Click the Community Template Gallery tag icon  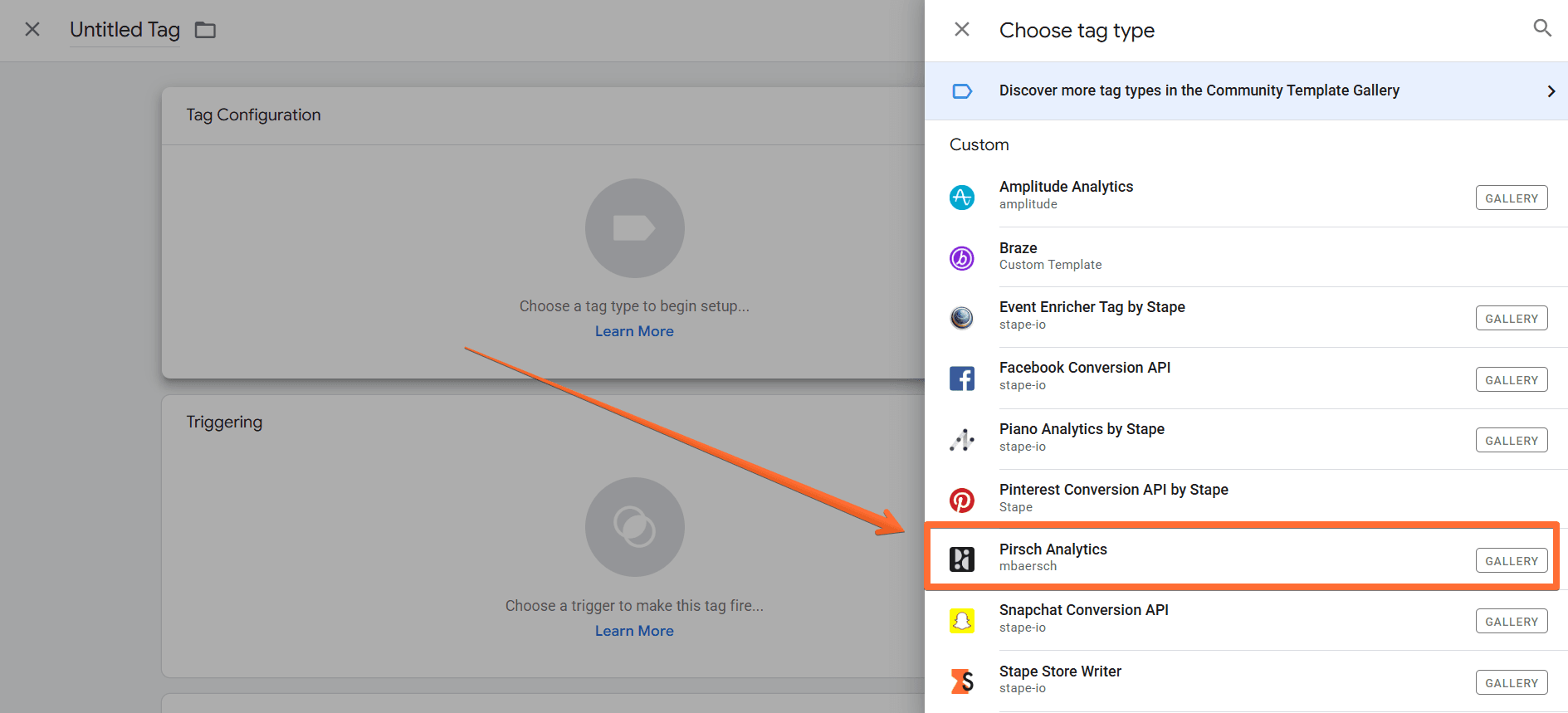962,91
